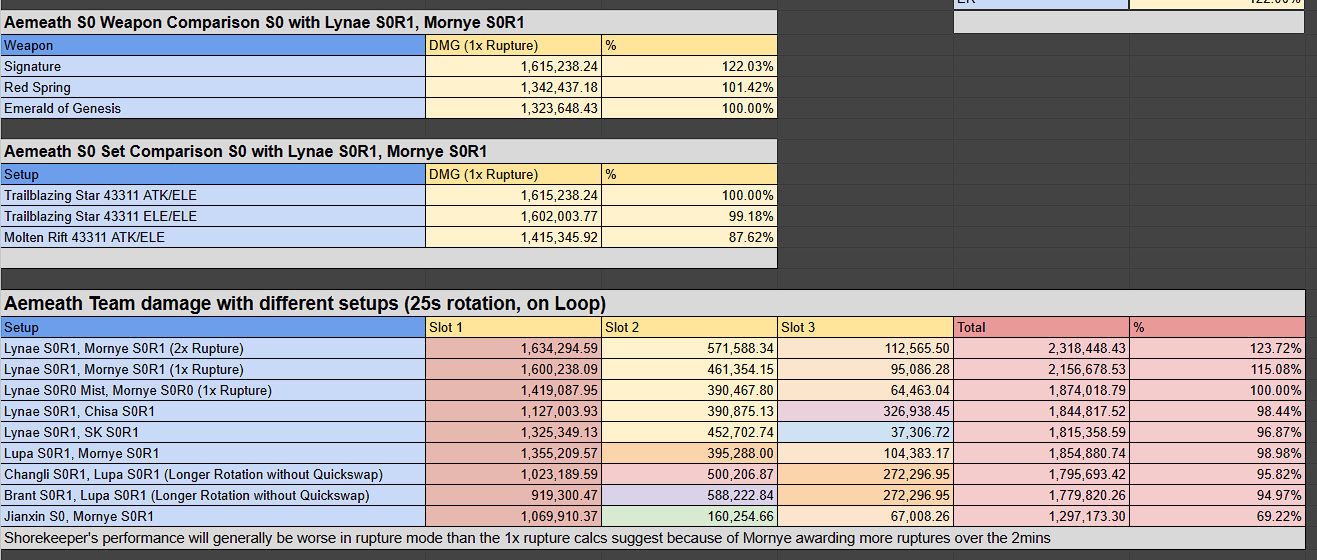Click Slot 3 value 112,565.50
1317x560 pixels.
(866, 348)
